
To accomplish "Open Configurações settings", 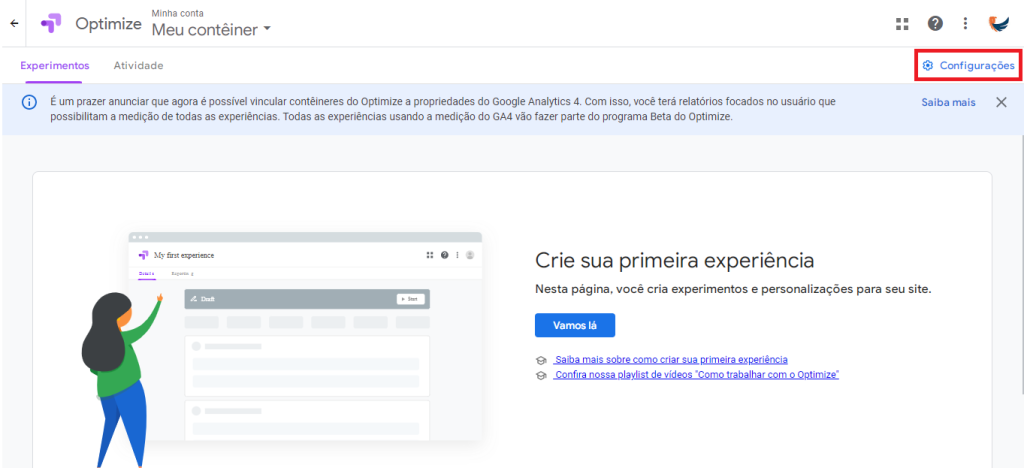I will 968,66.
